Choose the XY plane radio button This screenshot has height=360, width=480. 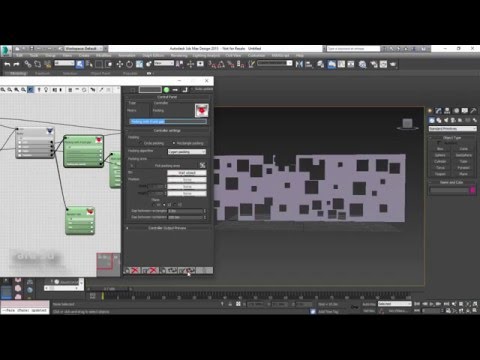154,204
